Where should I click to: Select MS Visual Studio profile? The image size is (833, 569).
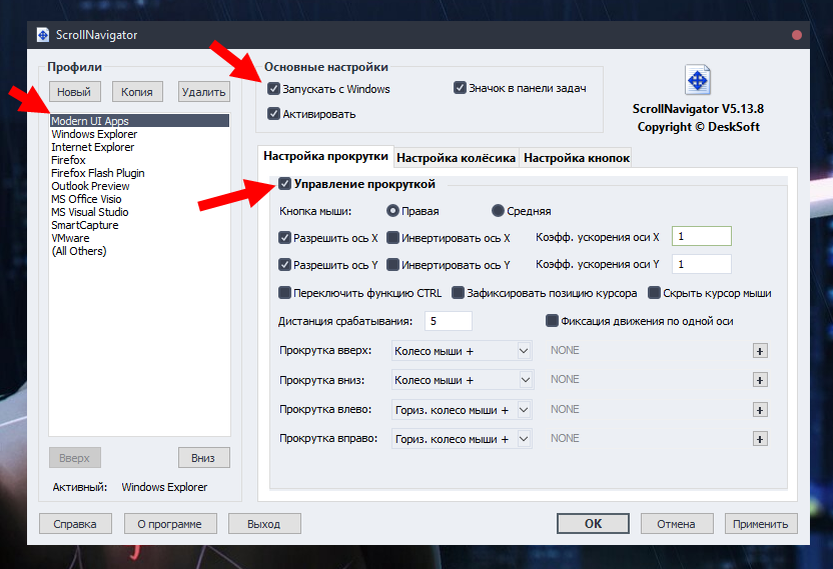(x=139, y=212)
